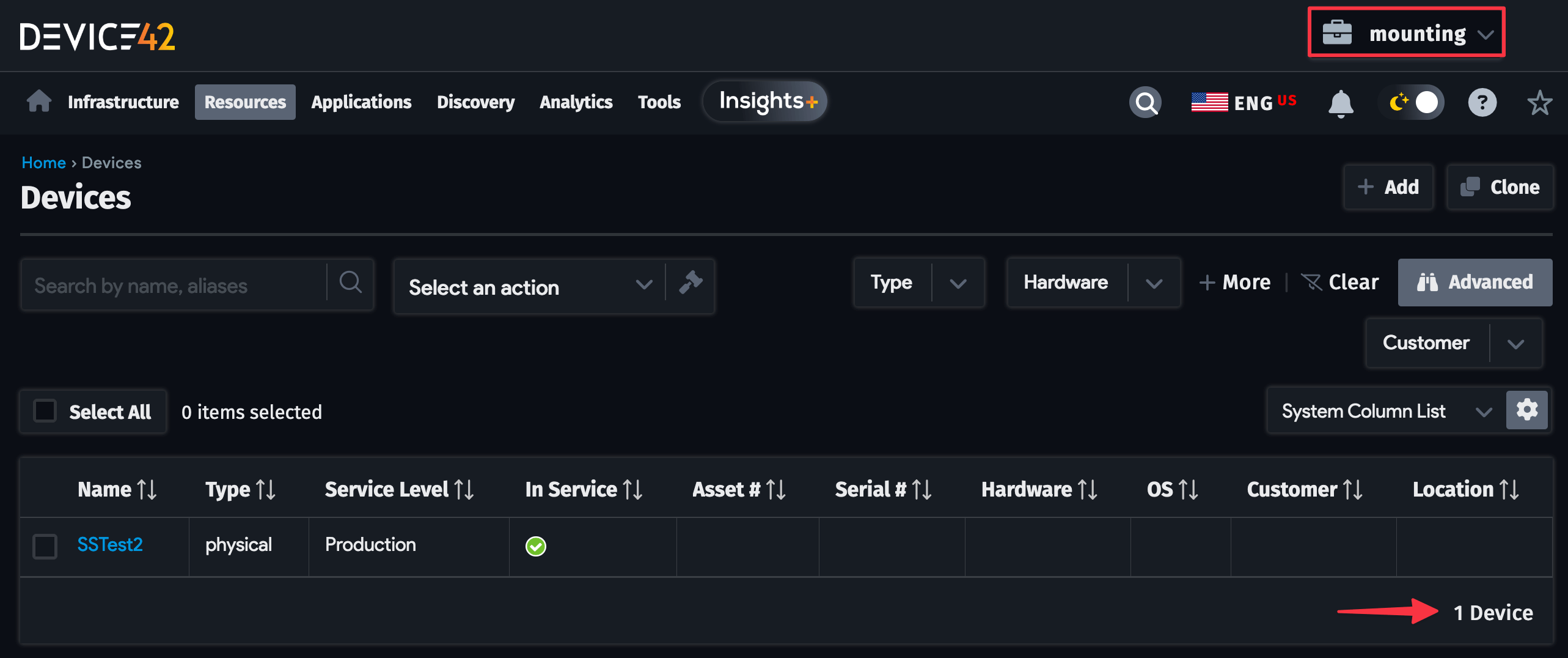Click the Device42 logo
Screen dimensions: 1568x658
pos(98,36)
